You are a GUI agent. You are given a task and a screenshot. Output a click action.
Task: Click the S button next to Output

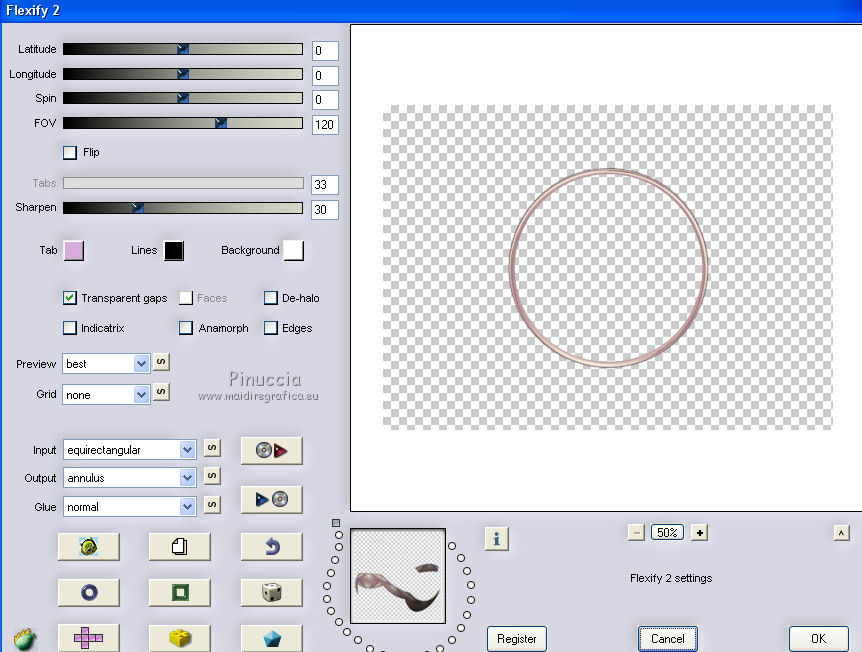(x=212, y=476)
